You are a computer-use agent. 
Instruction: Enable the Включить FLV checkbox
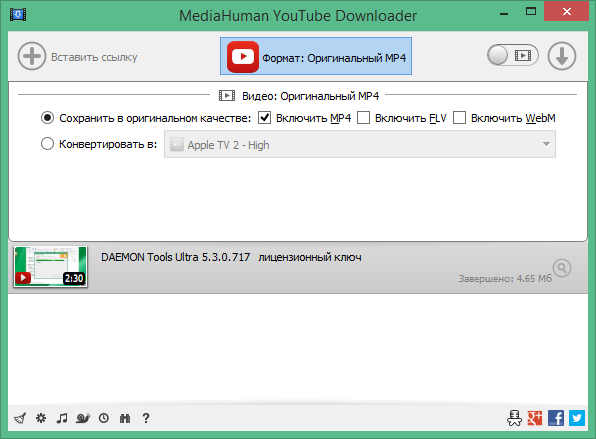click(x=363, y=118)
